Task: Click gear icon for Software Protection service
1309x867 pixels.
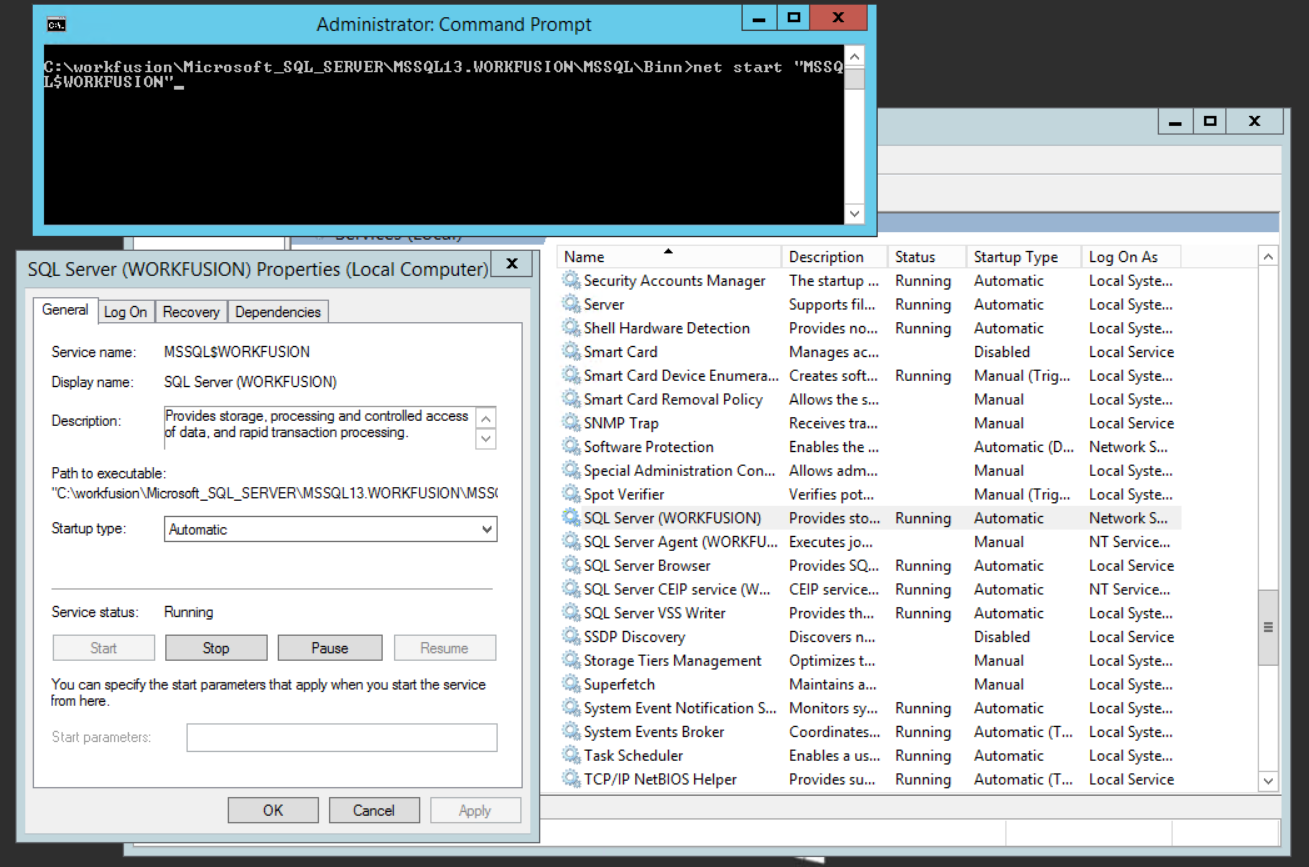Action: [571, 447]
